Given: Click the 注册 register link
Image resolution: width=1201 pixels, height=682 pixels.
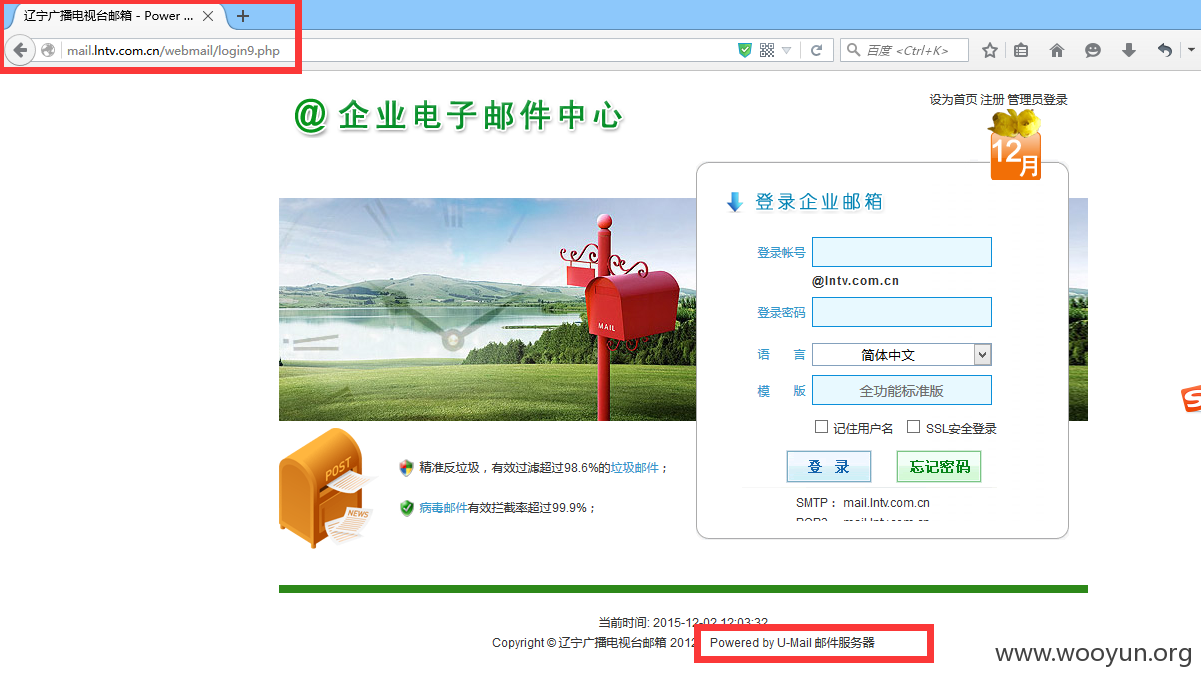Looking at the screenshot, I should (x=992, y=99).
